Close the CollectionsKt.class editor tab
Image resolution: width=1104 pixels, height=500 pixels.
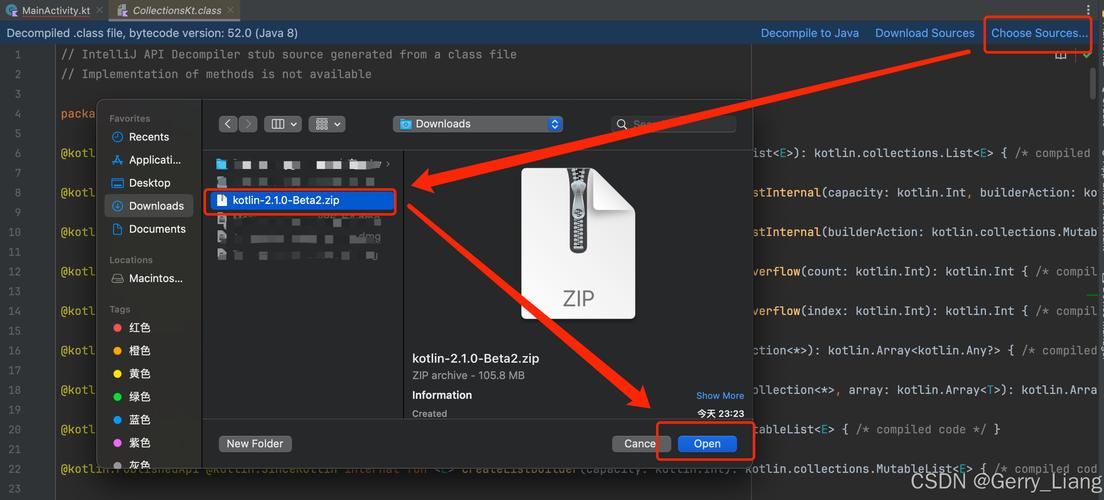tap(230, 11)
